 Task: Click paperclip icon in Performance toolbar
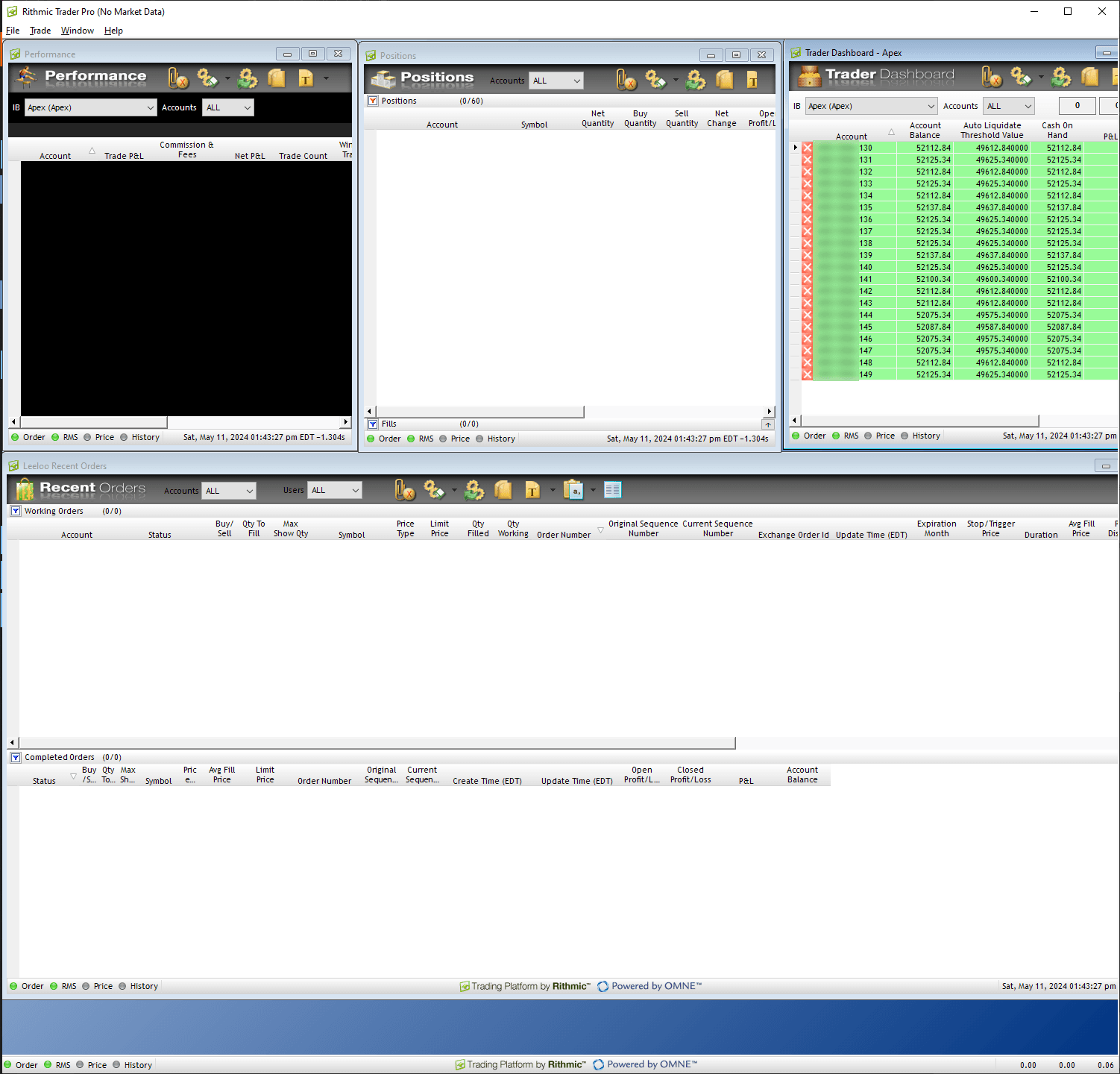(177, 78)
